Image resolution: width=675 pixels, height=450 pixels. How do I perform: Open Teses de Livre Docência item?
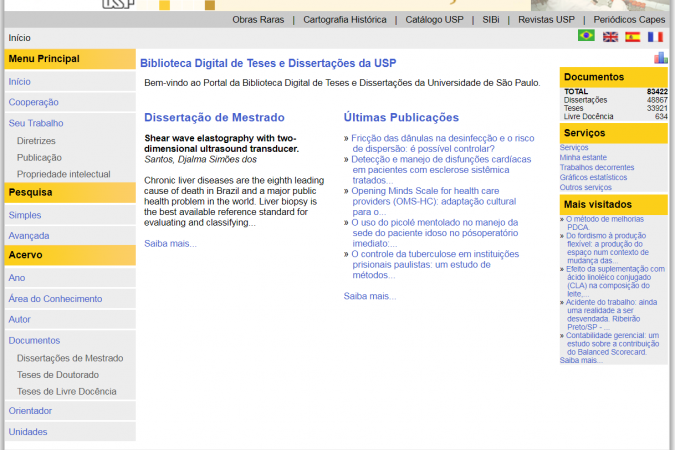67,392
